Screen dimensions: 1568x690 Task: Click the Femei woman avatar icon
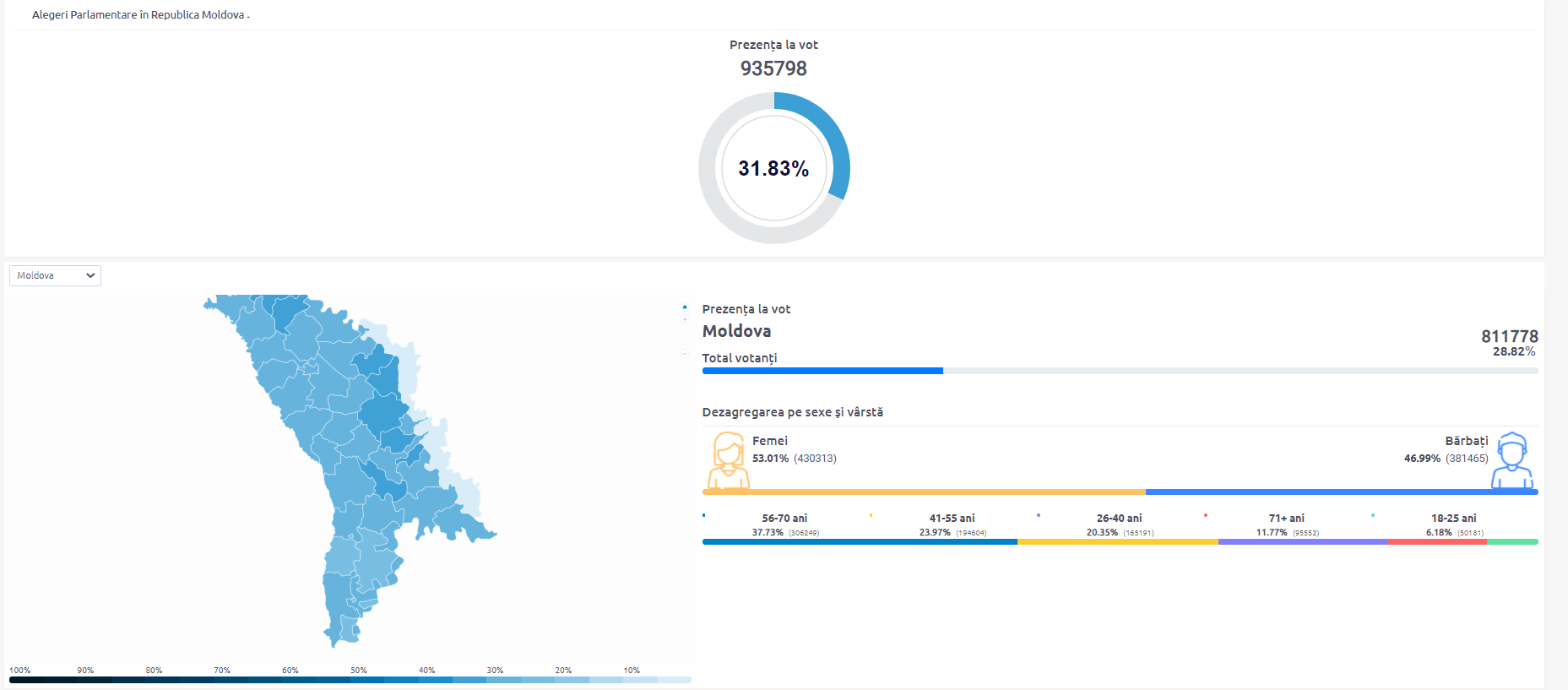coord(729,461)
